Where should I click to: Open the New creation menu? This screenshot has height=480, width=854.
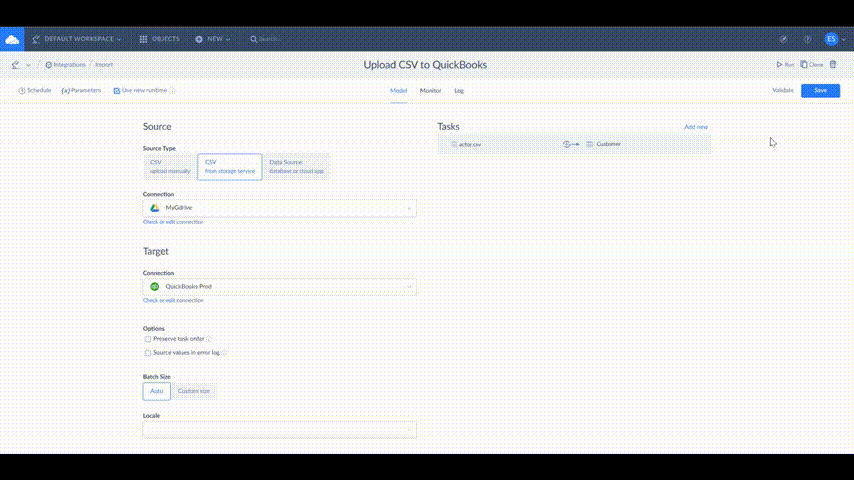click(x=213, y=39)
